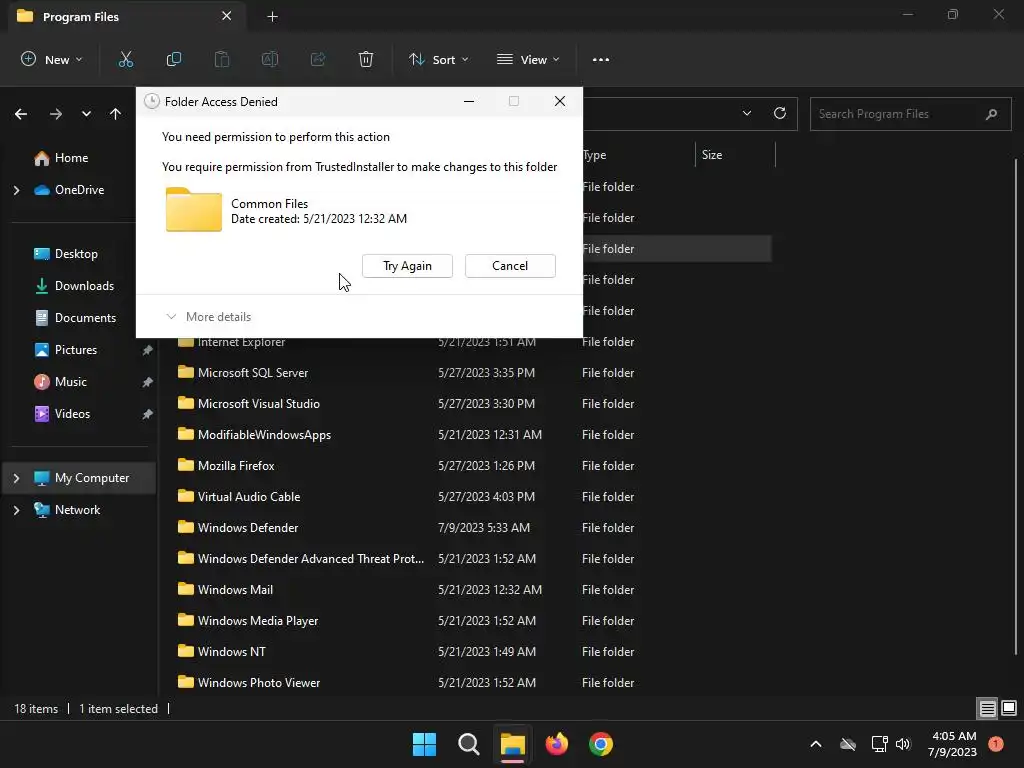Viewport: 1024px width, 768px height.
Task: Go up one folder level
Action: (x=116, y=114)
